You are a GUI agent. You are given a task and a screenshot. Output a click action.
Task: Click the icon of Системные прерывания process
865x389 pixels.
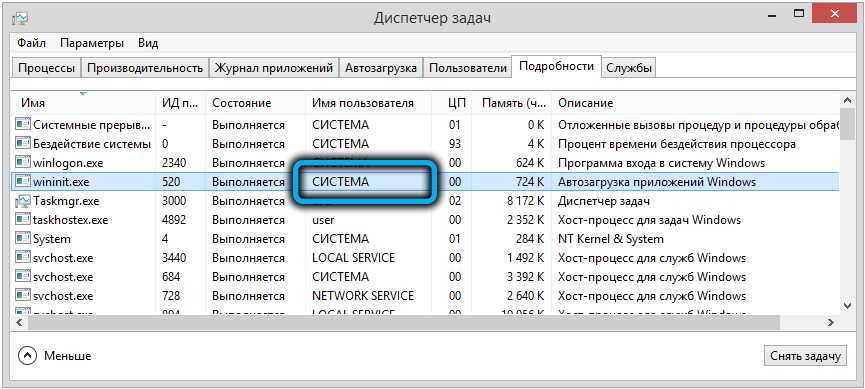(23, 125)
